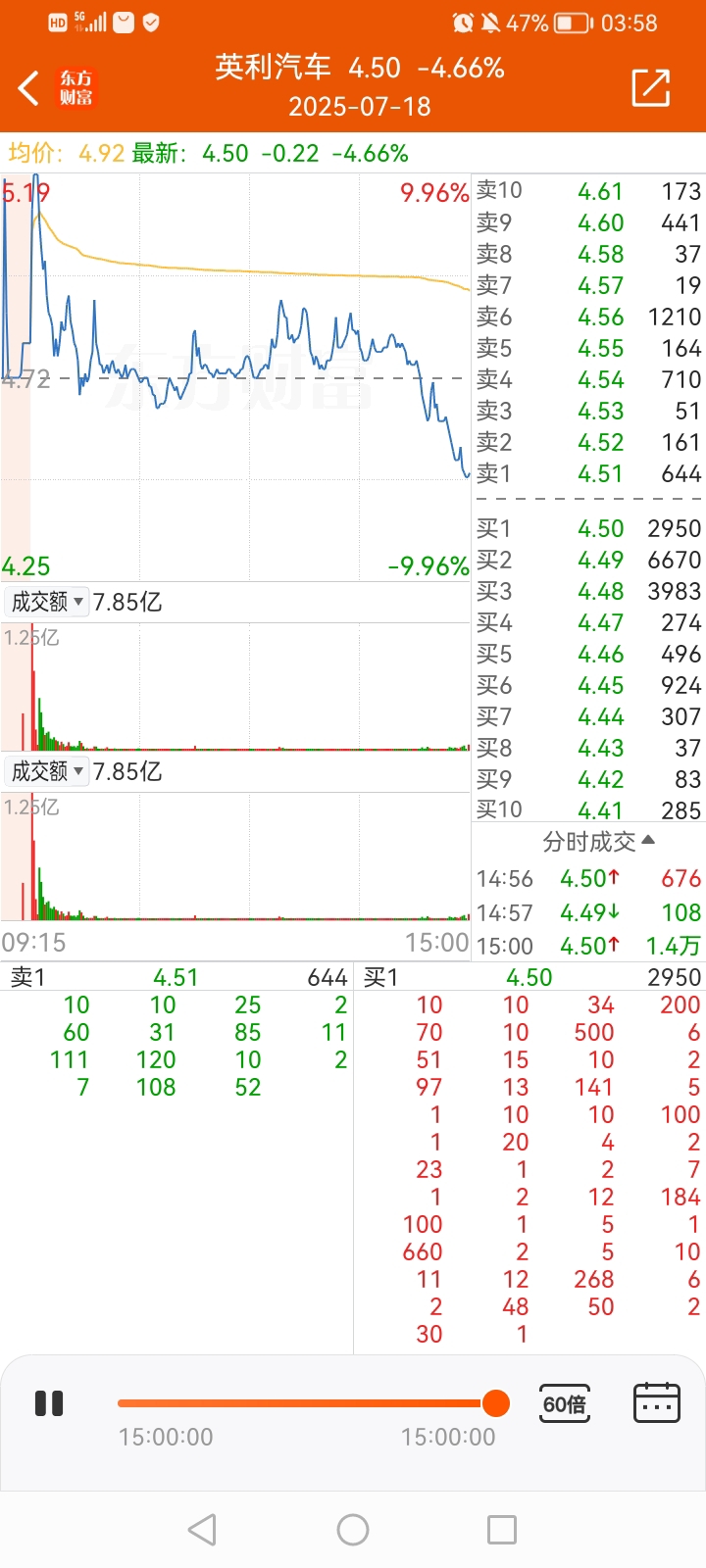Tap the 500 order in 买1 queue

594,1032
